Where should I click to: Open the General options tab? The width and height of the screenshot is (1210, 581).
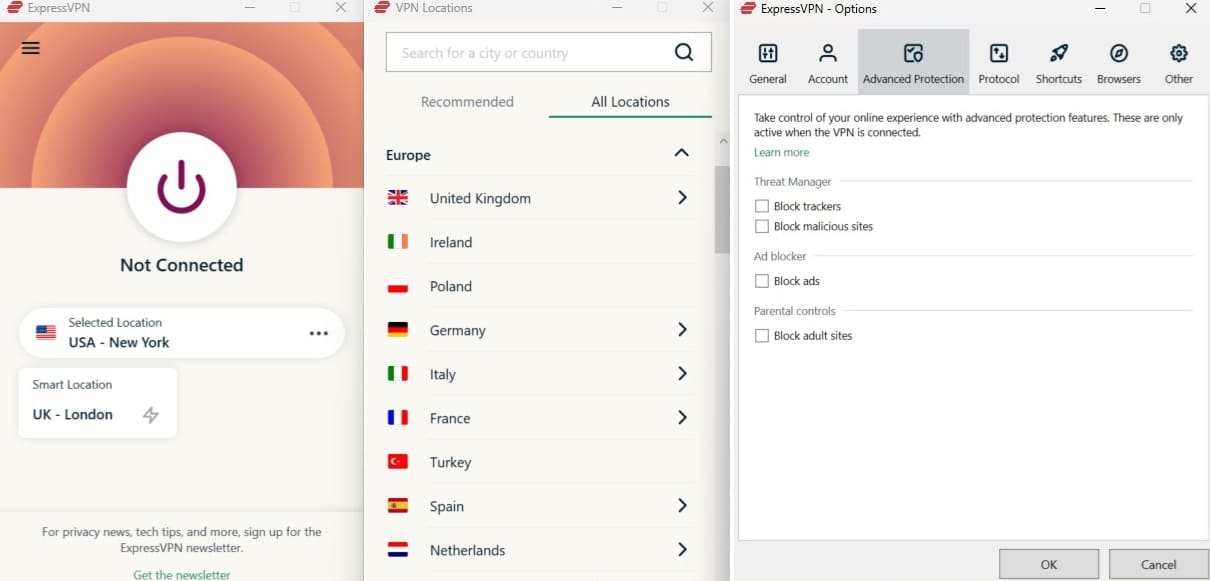pos(768,64)
